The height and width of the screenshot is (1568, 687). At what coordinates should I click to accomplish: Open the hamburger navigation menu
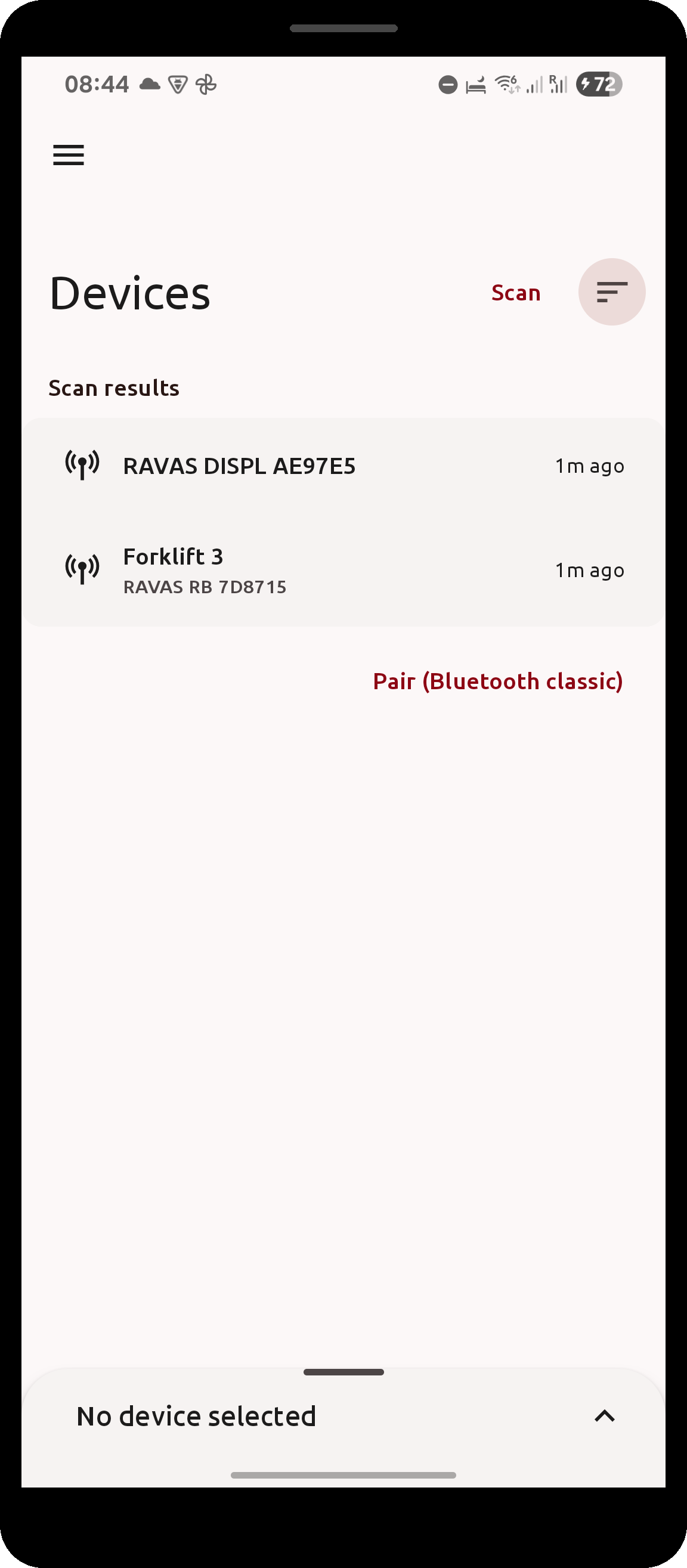[68, 155]
